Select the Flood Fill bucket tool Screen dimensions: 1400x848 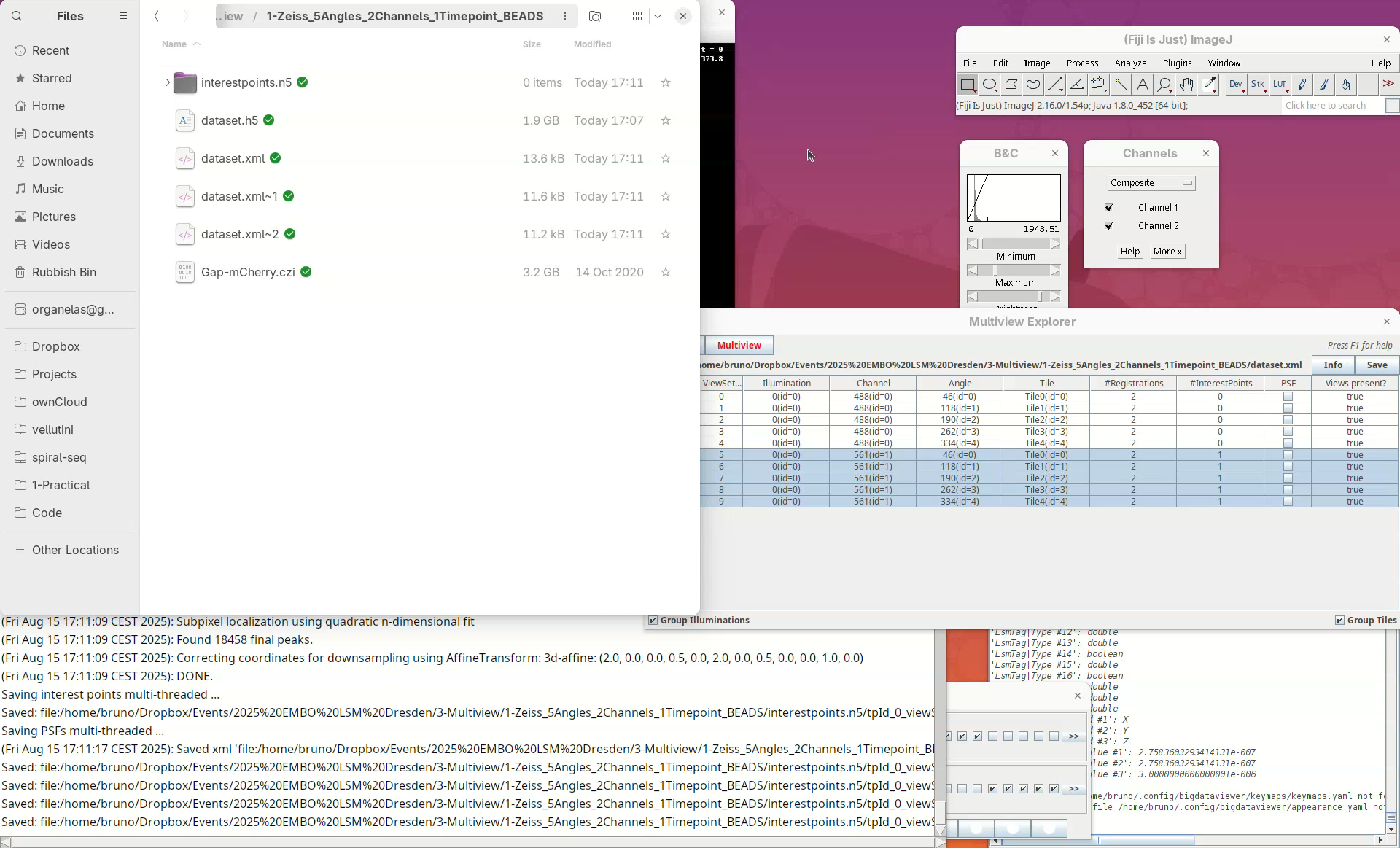pyautogui.click(x=1346, y=85)
